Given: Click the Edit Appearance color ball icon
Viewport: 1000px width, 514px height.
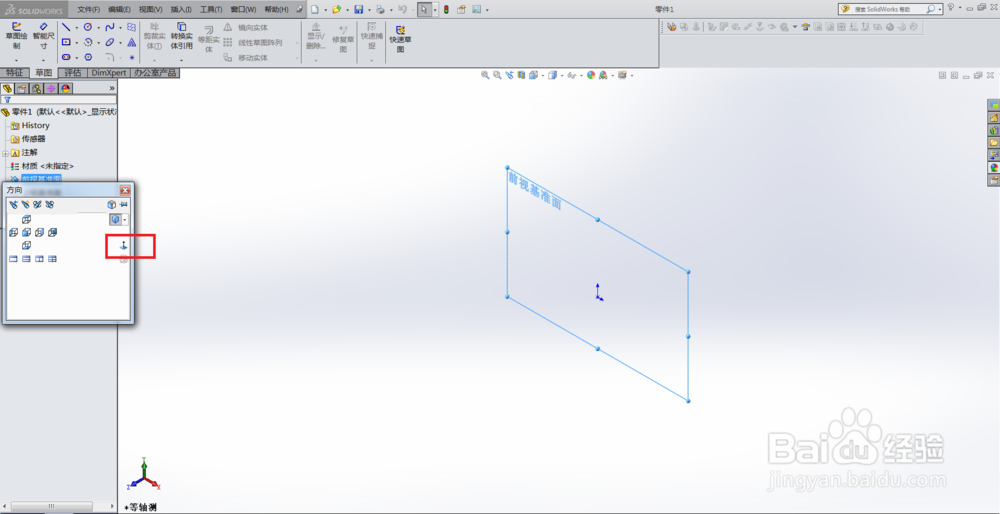Looking at the screenshot, I should click(591, 75).
